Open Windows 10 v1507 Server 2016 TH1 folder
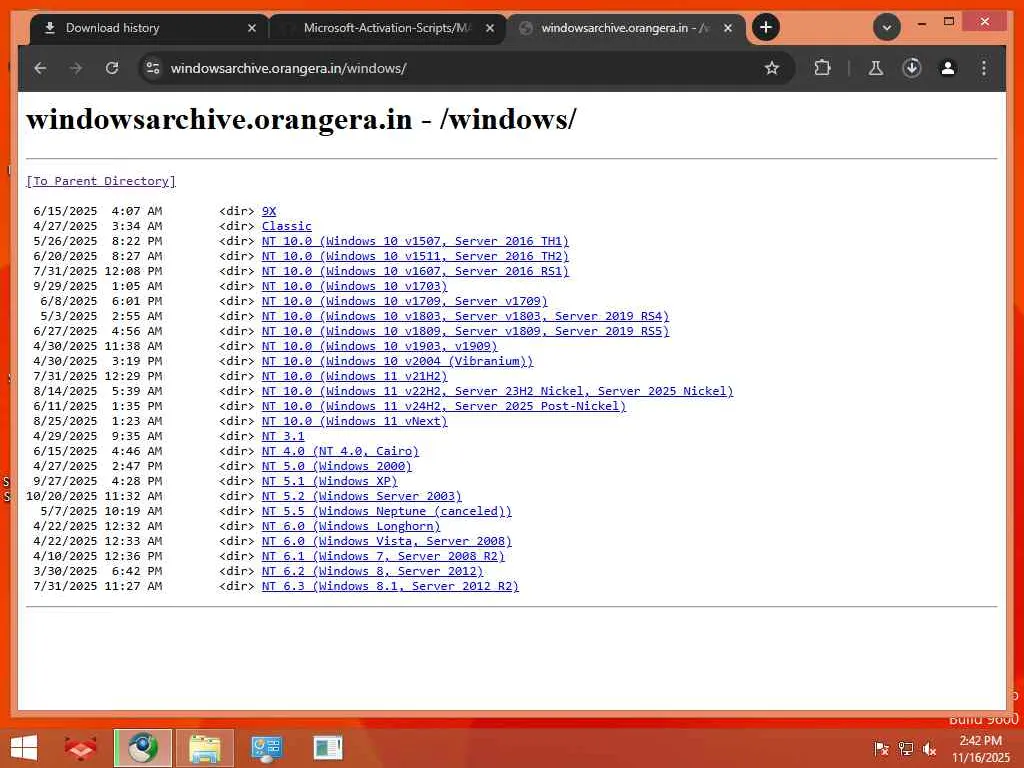The image size is (1024, 768). pos(415,241)
